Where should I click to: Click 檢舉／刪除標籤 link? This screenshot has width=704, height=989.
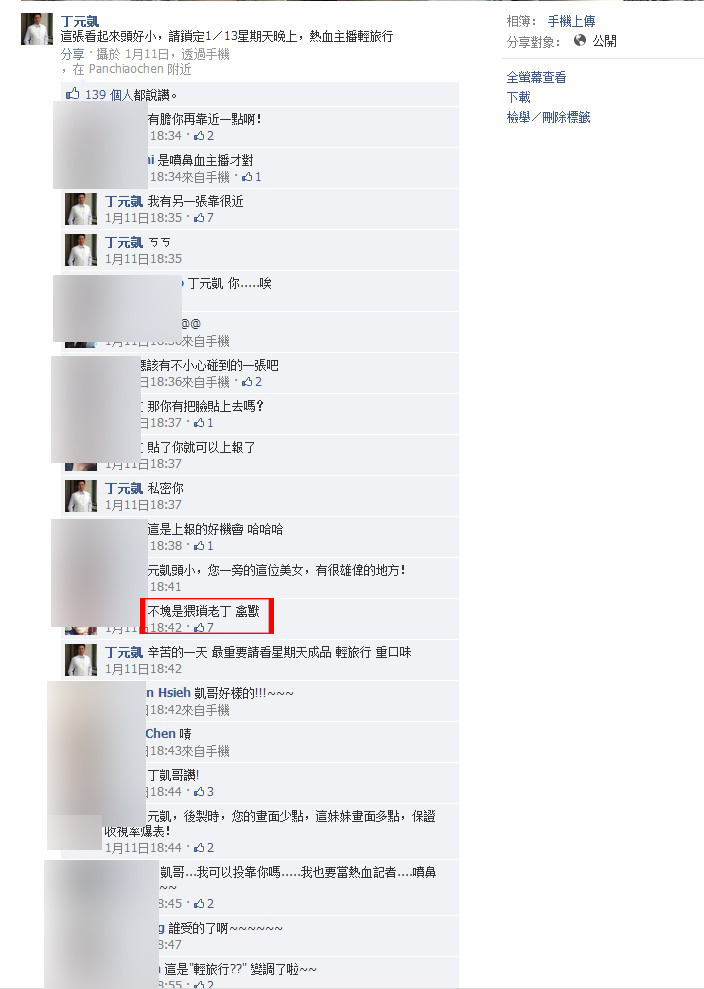click(x=548, y=117)
